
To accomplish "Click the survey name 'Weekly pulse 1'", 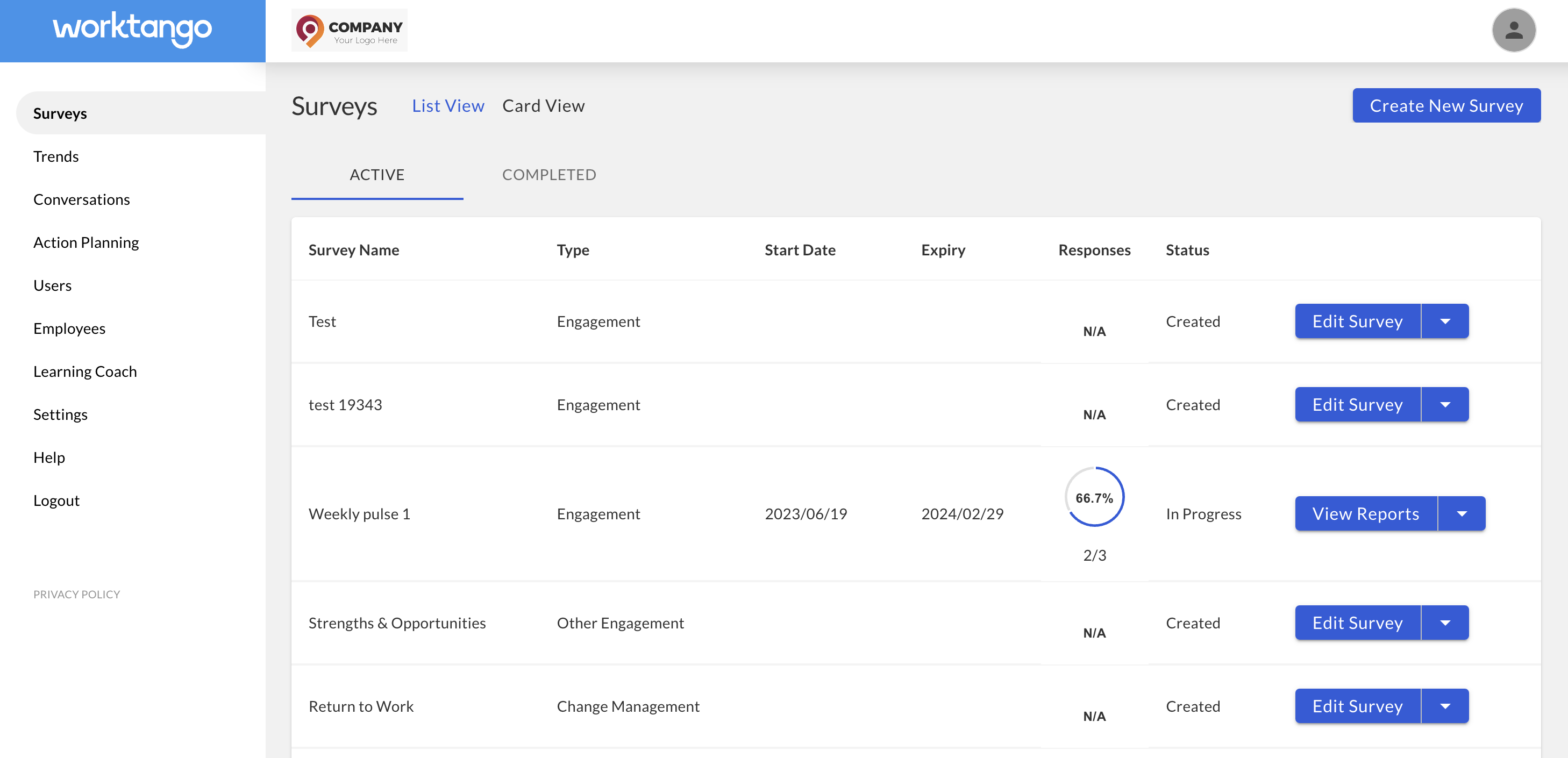I will pyautogui.click(x=359, y=514).
